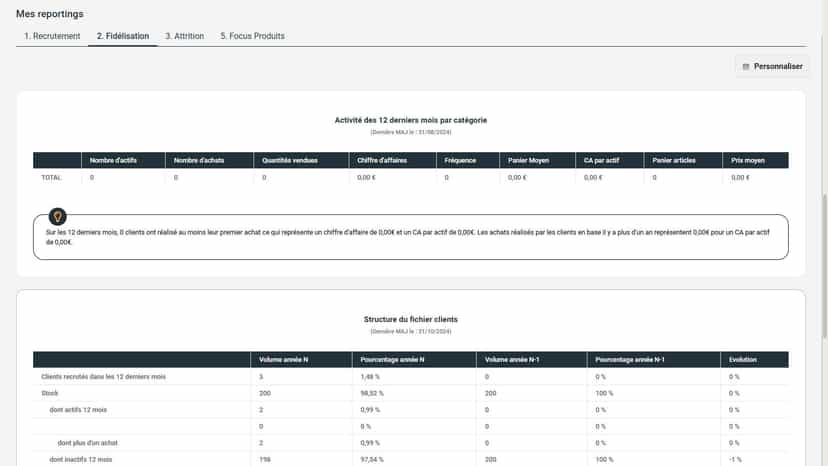Select the 2. Fidélisation tab
The width and height of the screenshot is (828, 466).
(123, 36)
